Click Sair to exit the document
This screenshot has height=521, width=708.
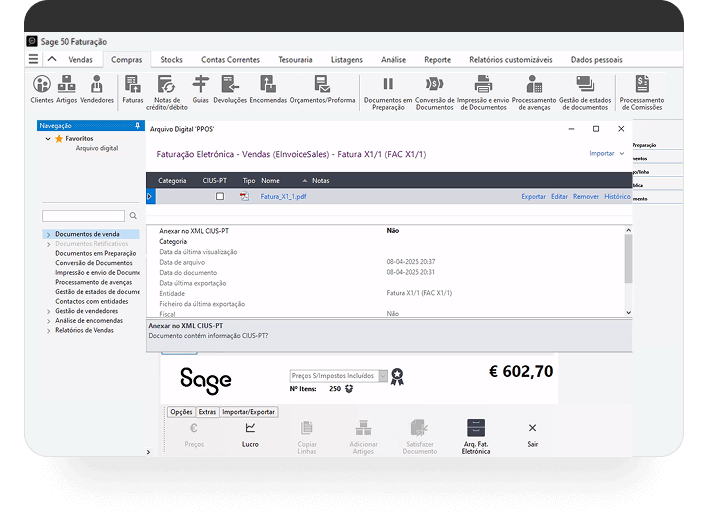pyautogui.click(x=532, y=433)
